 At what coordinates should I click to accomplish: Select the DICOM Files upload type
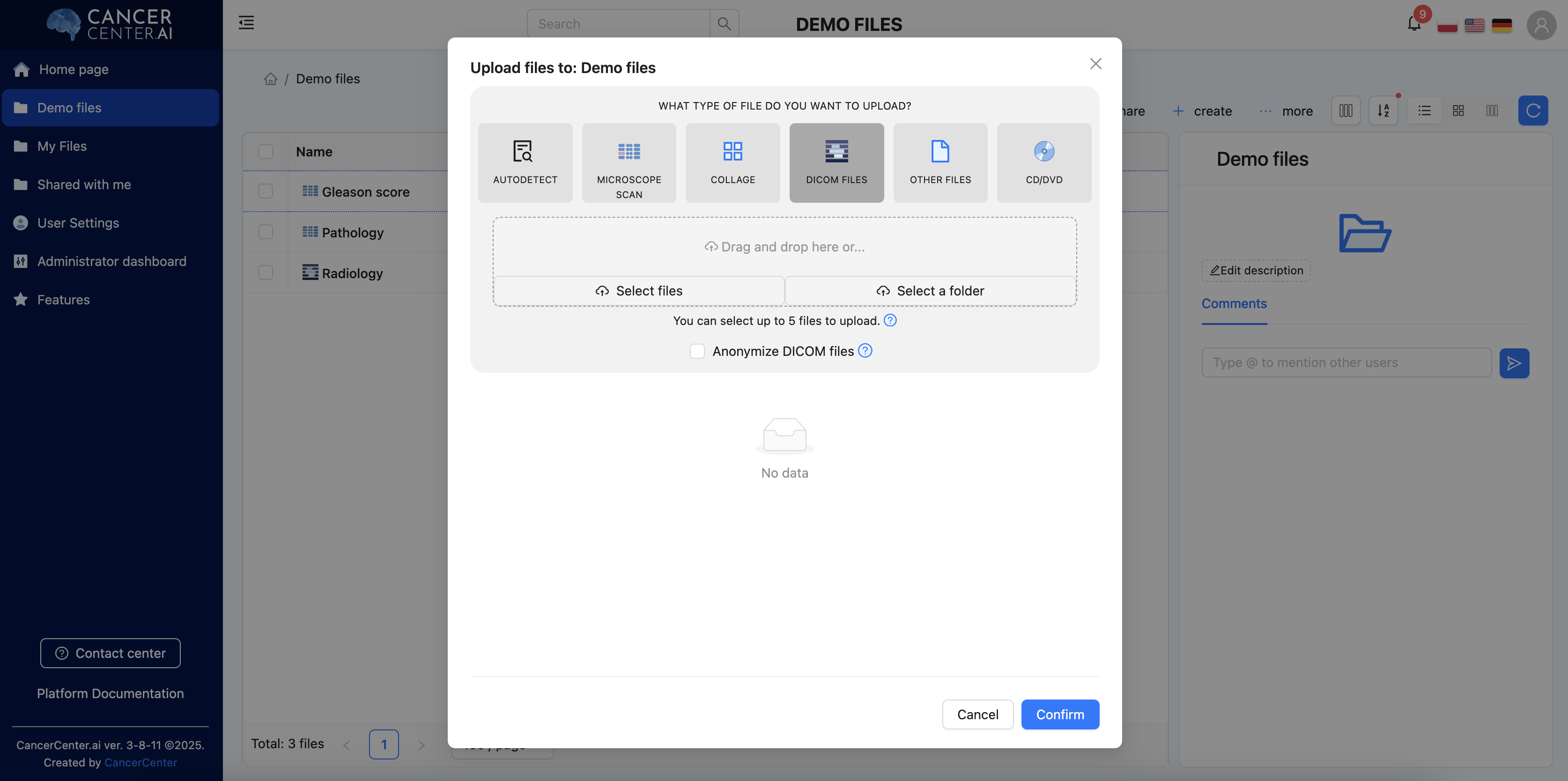coord(836,162)
